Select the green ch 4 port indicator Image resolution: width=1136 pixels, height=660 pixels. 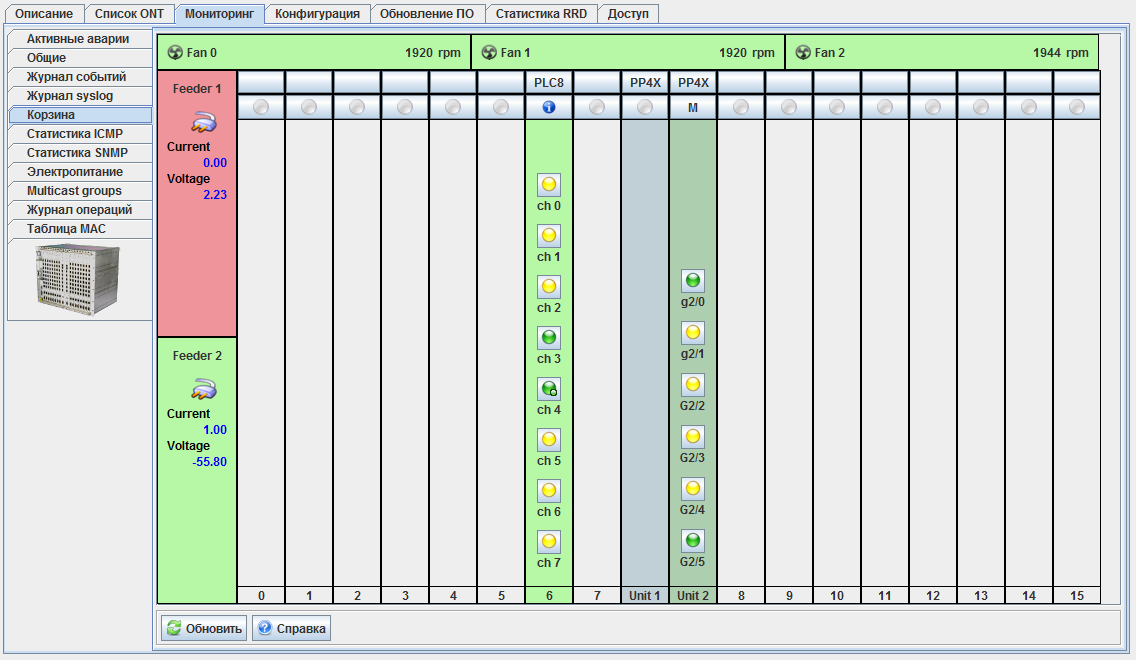pyautogui.click(x=548, y=389)
